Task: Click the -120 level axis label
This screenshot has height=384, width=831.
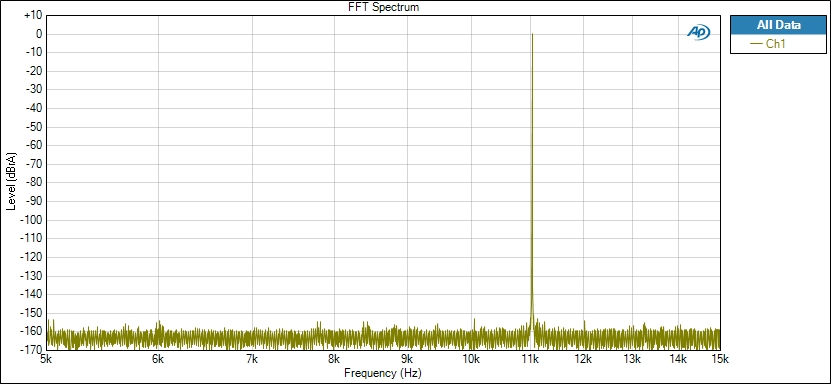Action: (x=31, y=257)
